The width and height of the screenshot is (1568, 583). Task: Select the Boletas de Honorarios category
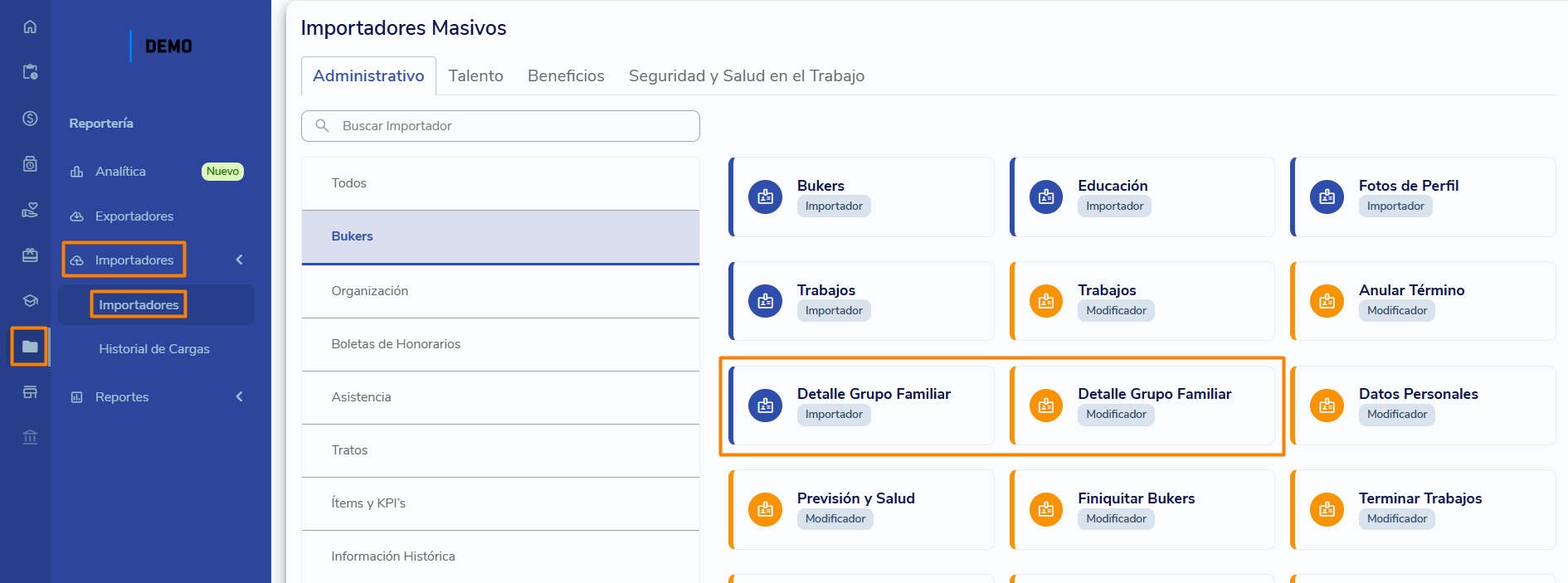501,344
